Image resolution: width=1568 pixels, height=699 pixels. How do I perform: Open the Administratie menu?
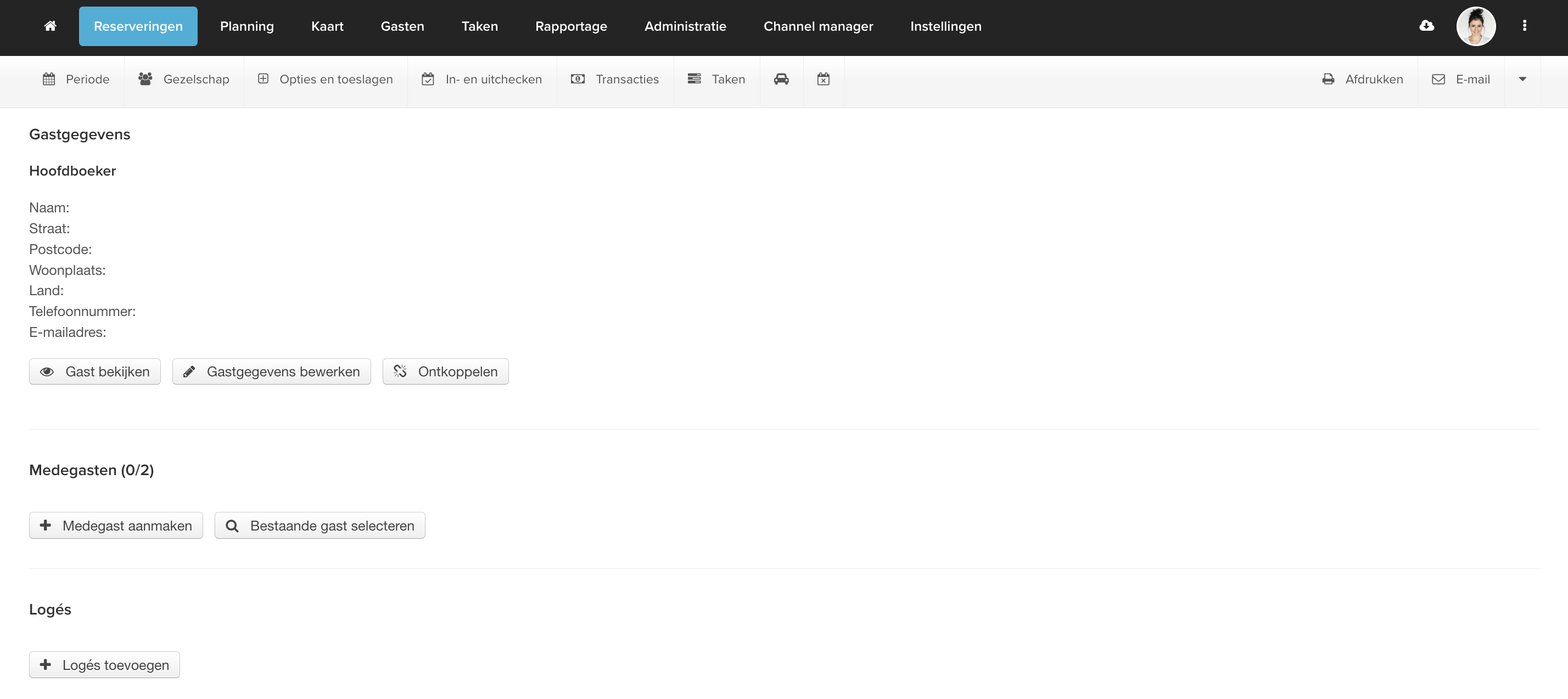[x=685, y=26]
